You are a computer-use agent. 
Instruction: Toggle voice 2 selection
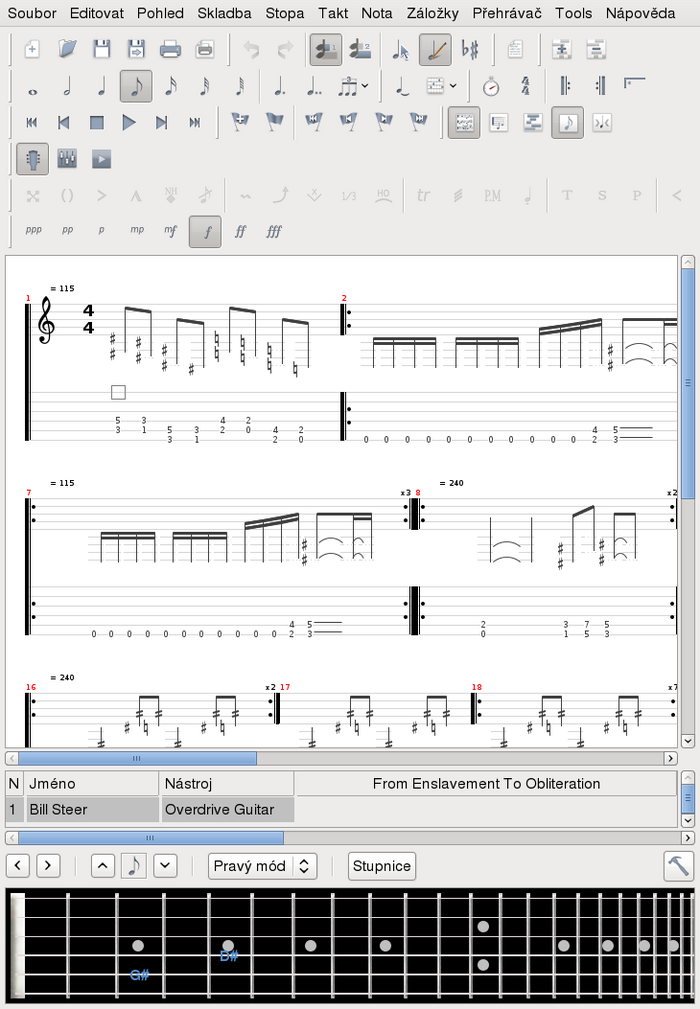point(360,50)
